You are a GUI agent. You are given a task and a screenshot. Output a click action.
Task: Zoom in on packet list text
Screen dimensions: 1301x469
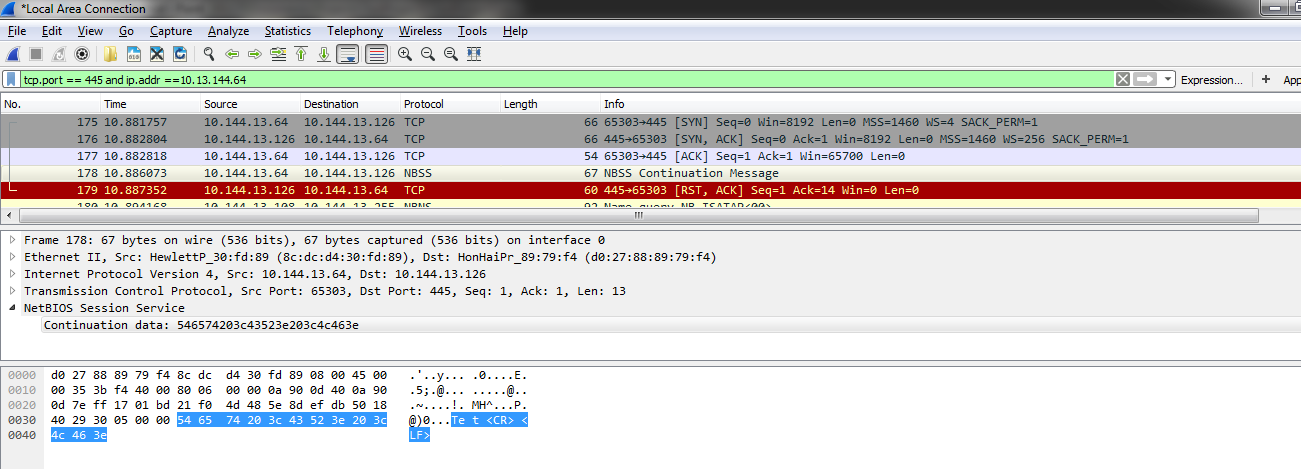point(405,54)
